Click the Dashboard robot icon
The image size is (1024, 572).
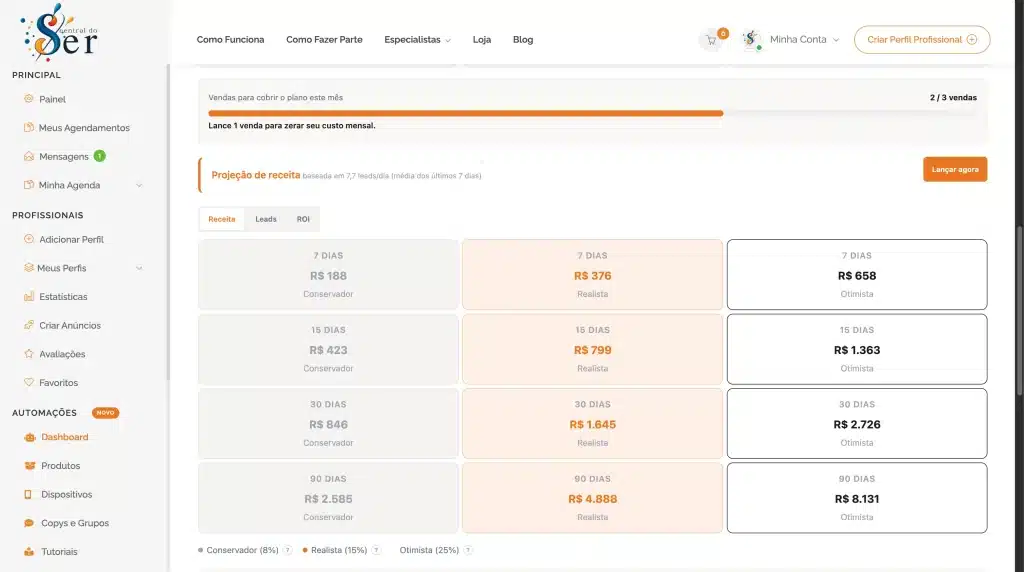[29, 437]
